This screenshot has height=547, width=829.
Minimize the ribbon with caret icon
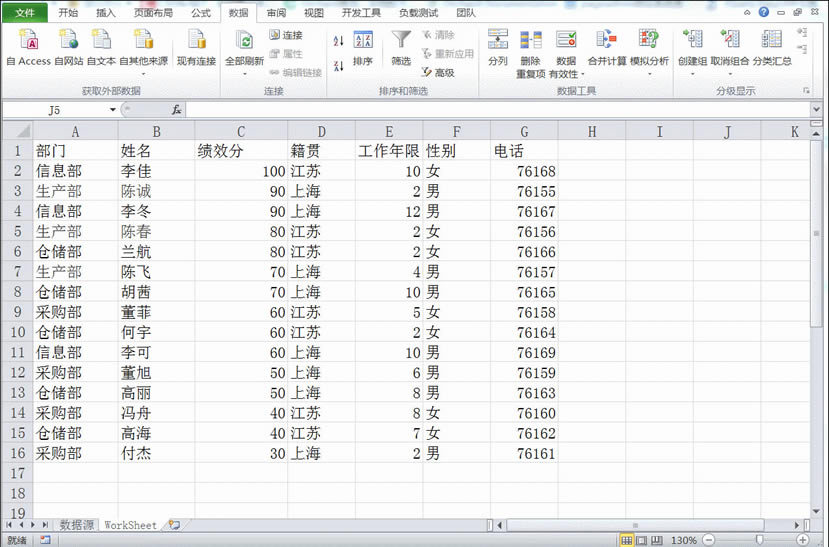pyautogui.click(x=747, y=12)
